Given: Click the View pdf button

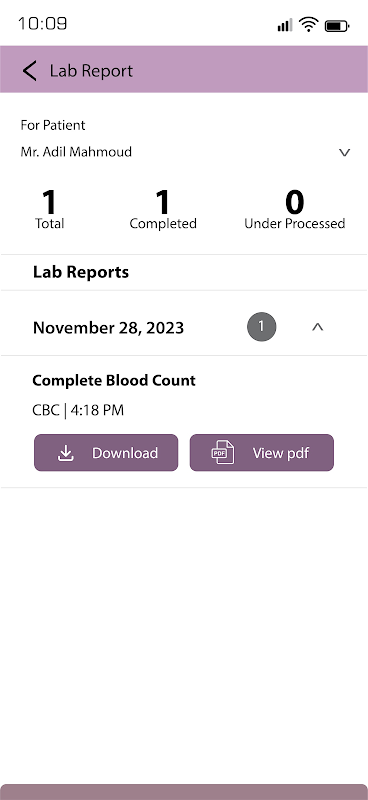Looking at the screenshot, I should click(262, 453).
